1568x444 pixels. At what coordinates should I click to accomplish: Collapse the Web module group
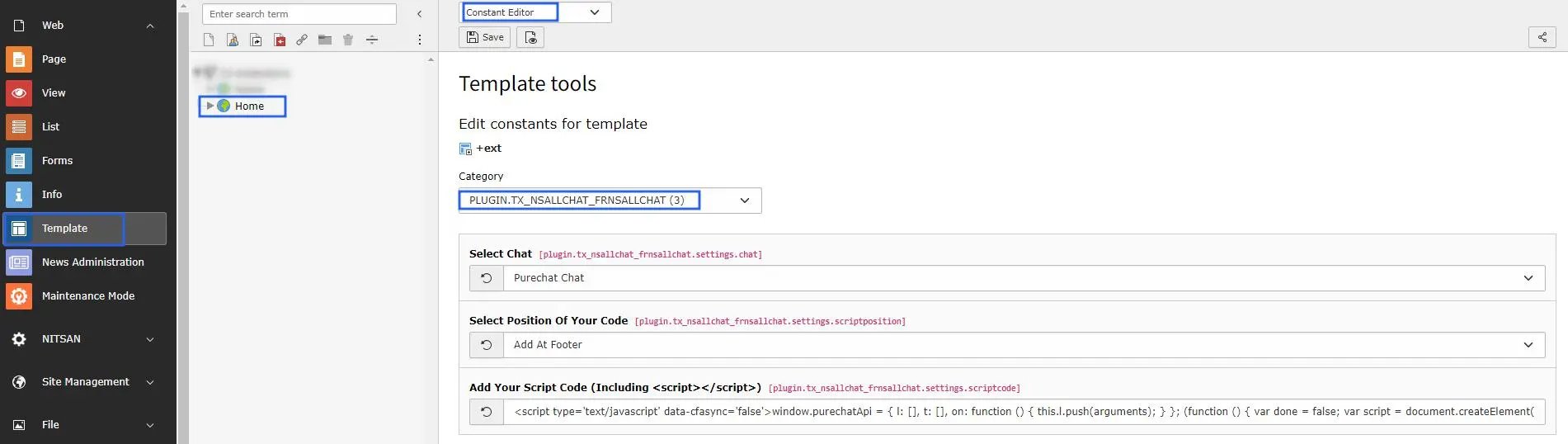pyautogui.click(x=150, y=26)
